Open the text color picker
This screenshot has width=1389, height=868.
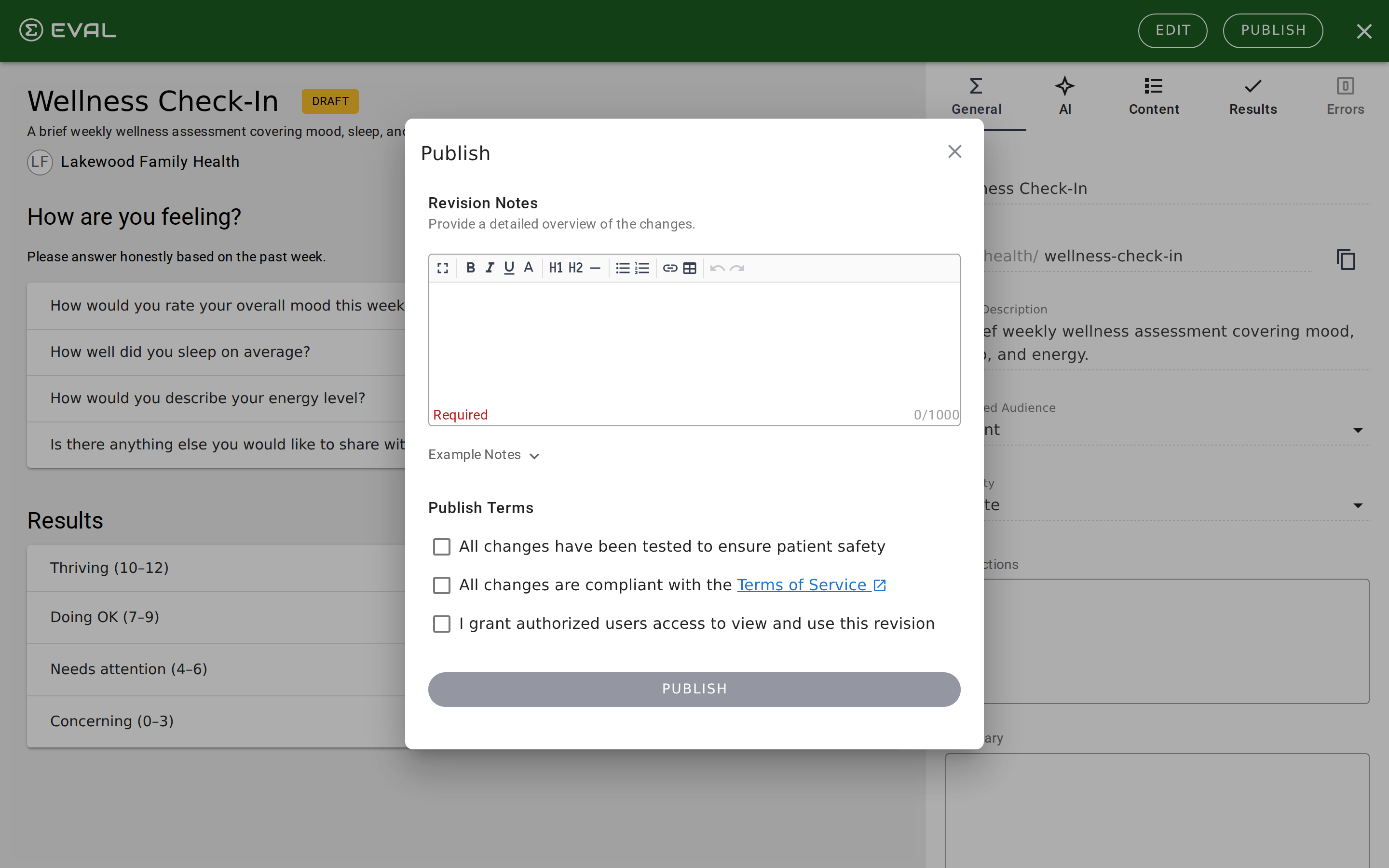528,268
